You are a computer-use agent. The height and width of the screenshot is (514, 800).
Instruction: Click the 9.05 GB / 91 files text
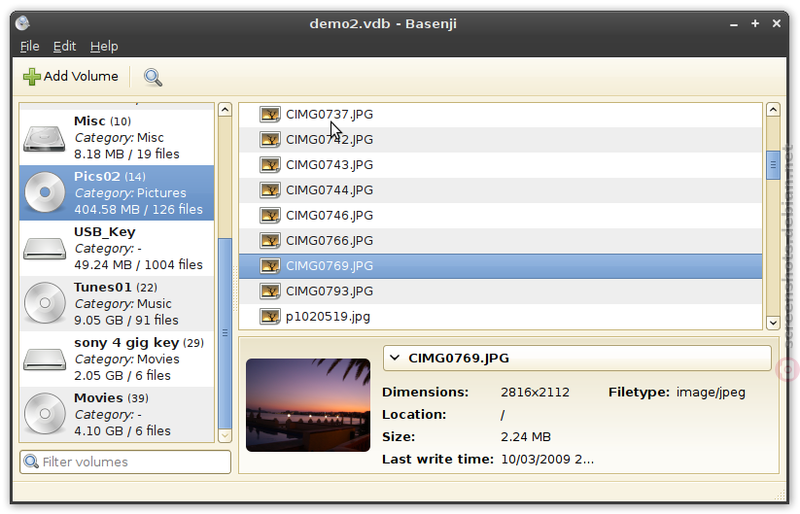coord(126,320)
